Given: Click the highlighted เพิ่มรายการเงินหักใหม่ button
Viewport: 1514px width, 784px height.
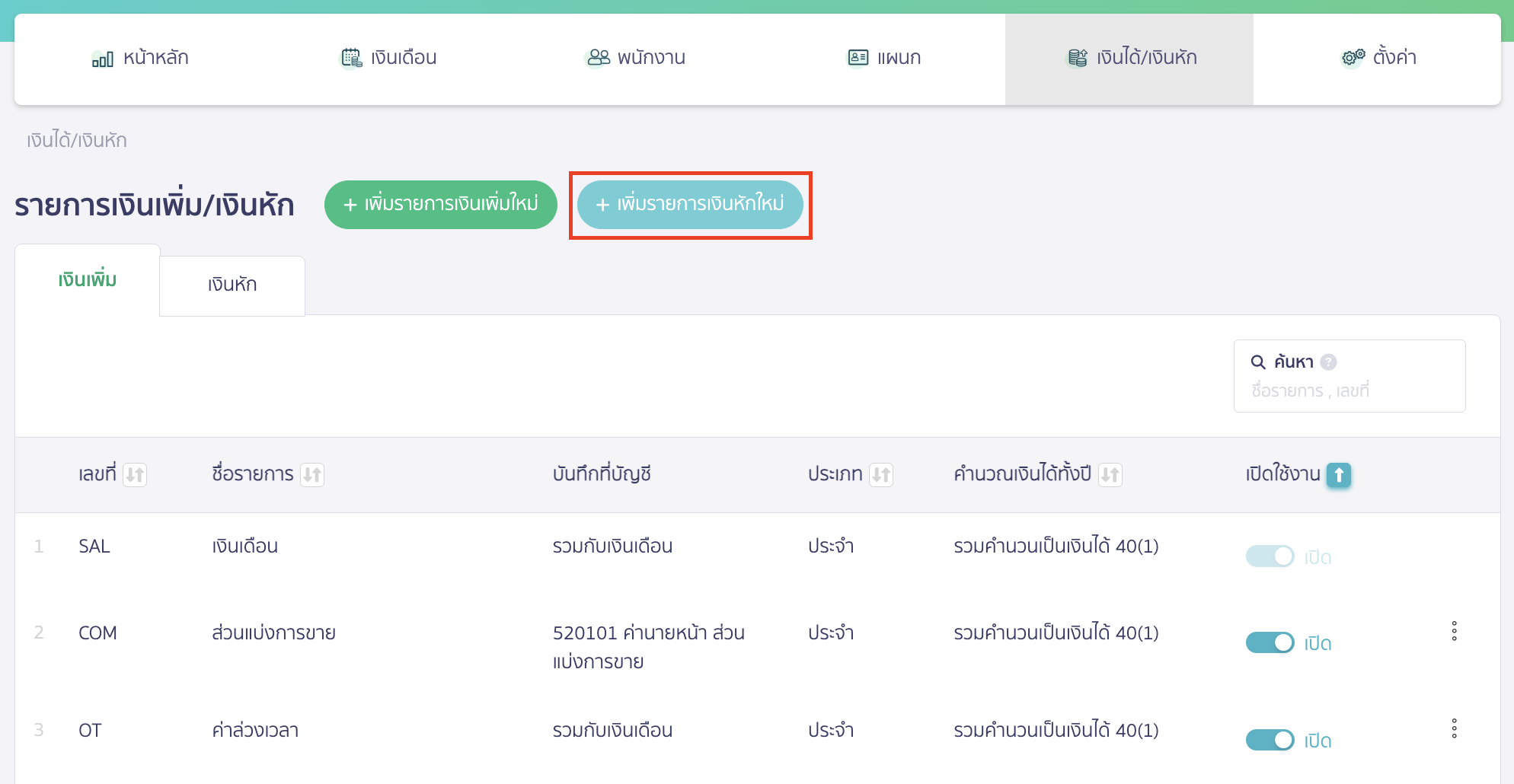Looking at the screenshot, I should click(690, 205).
